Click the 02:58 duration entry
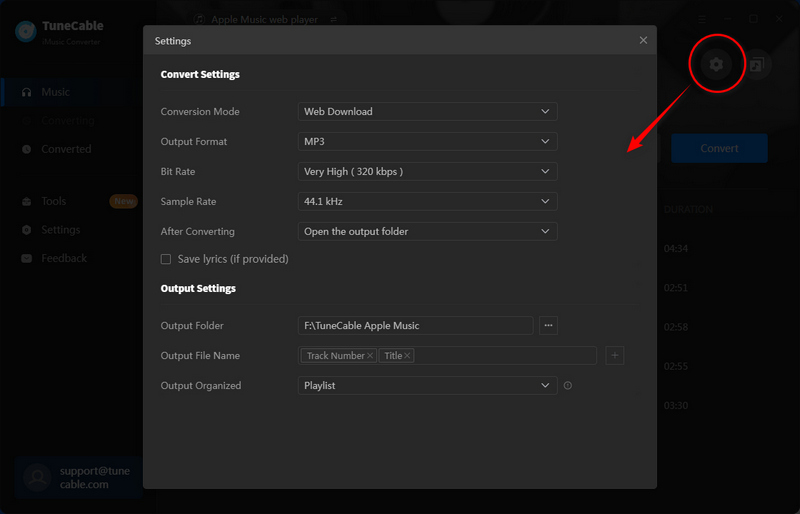800x514 pixels. point(676,327)
